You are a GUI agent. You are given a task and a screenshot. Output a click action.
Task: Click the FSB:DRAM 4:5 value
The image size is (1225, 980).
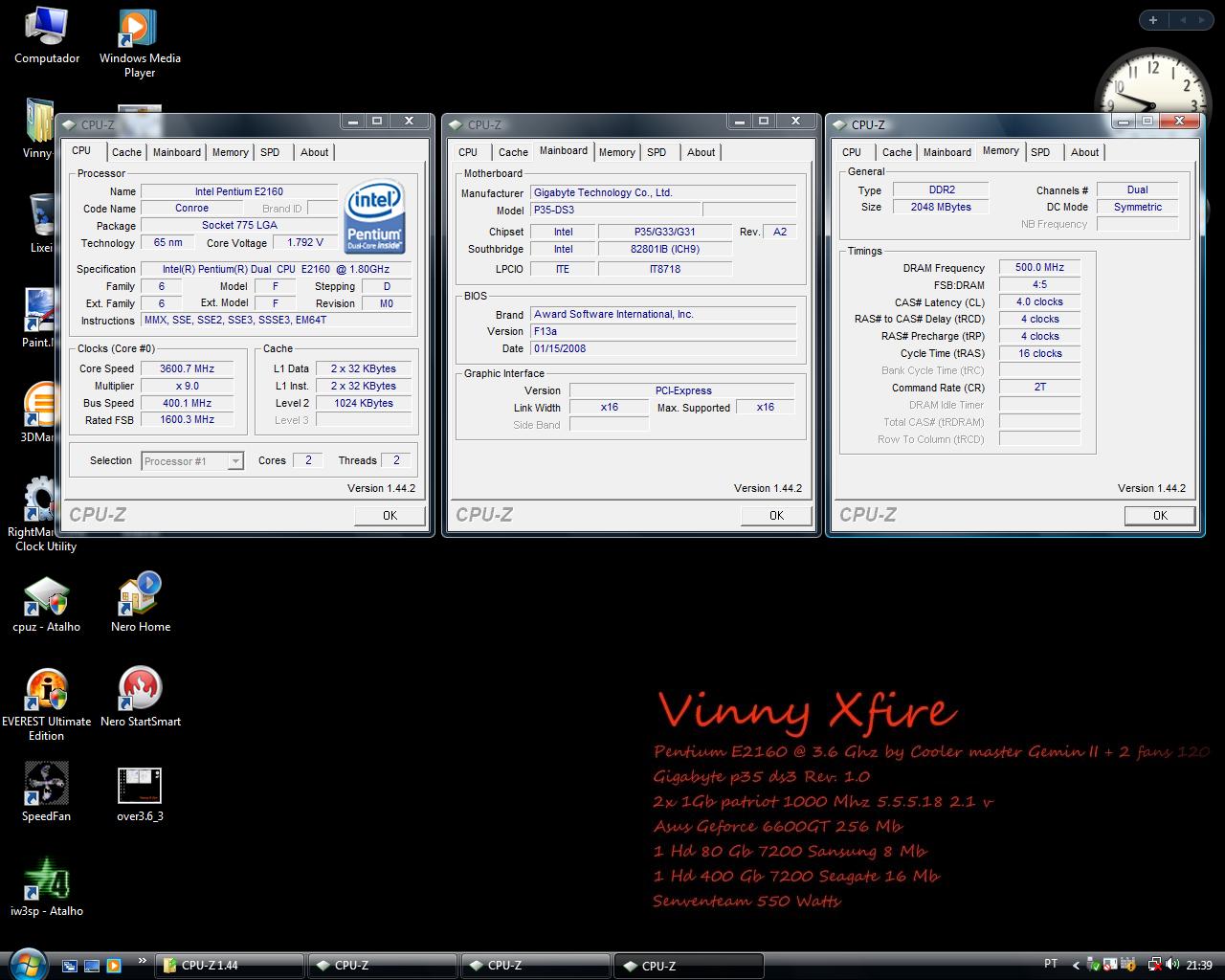pyautogui.click(x=1039, y=284)
